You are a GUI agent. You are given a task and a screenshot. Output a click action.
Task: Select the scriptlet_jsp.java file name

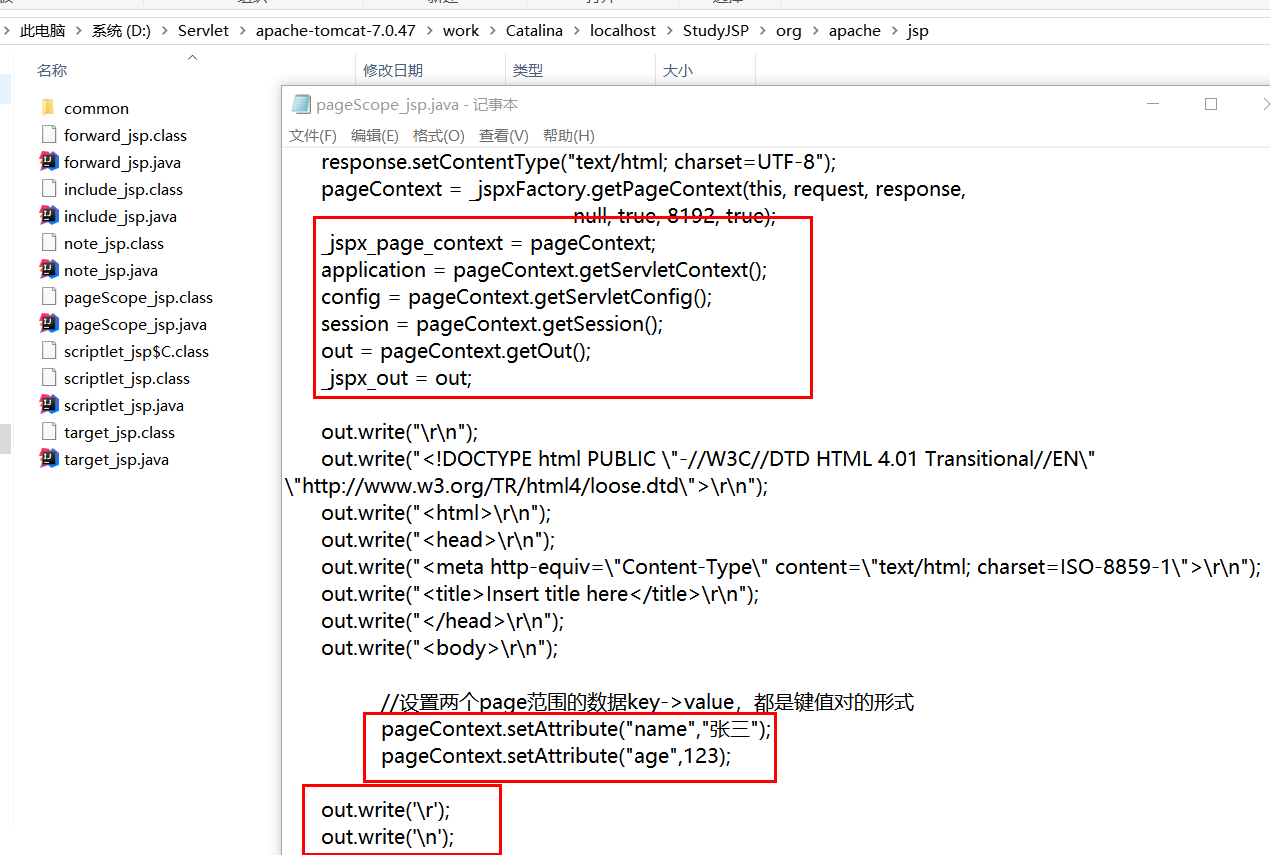[124, 405]
